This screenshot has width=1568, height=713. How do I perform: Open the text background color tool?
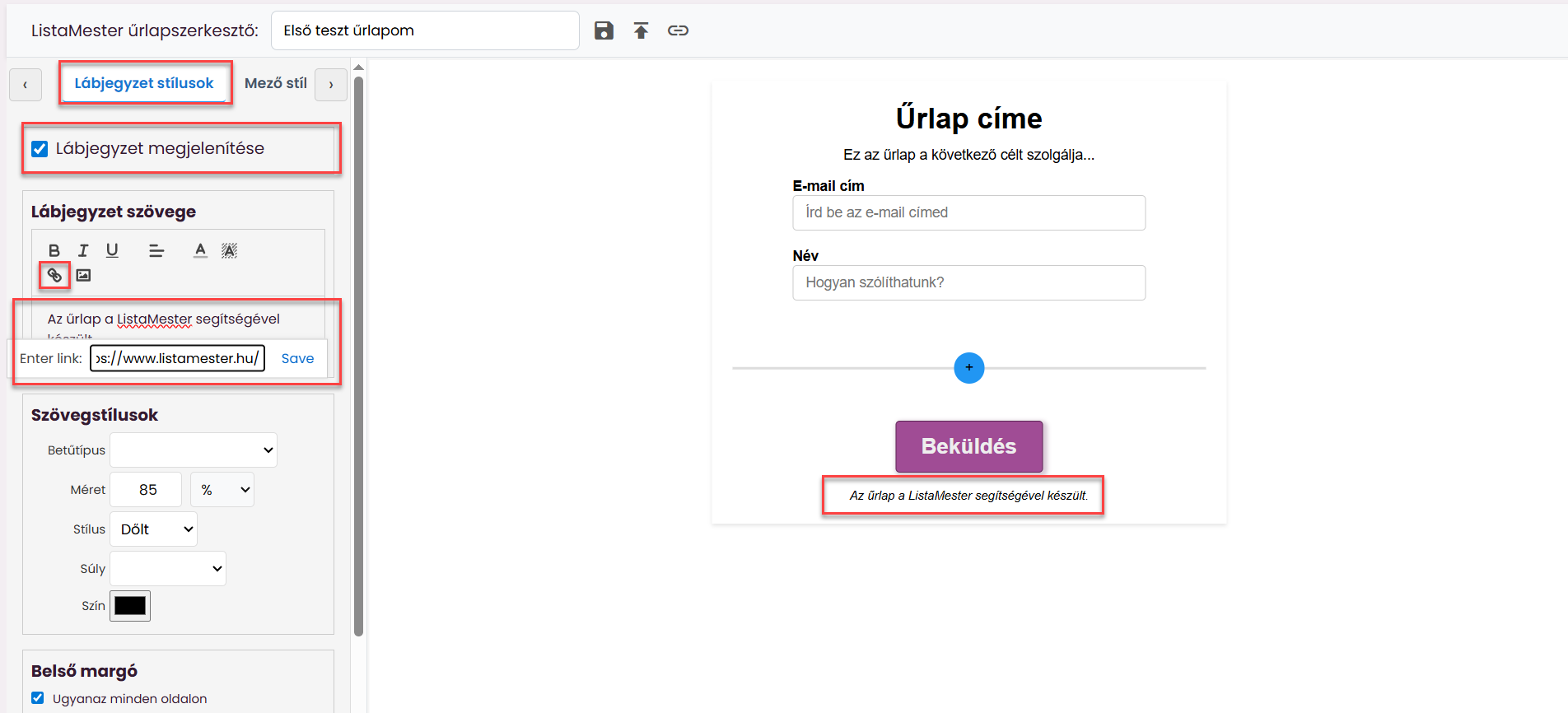click(229, 250)
